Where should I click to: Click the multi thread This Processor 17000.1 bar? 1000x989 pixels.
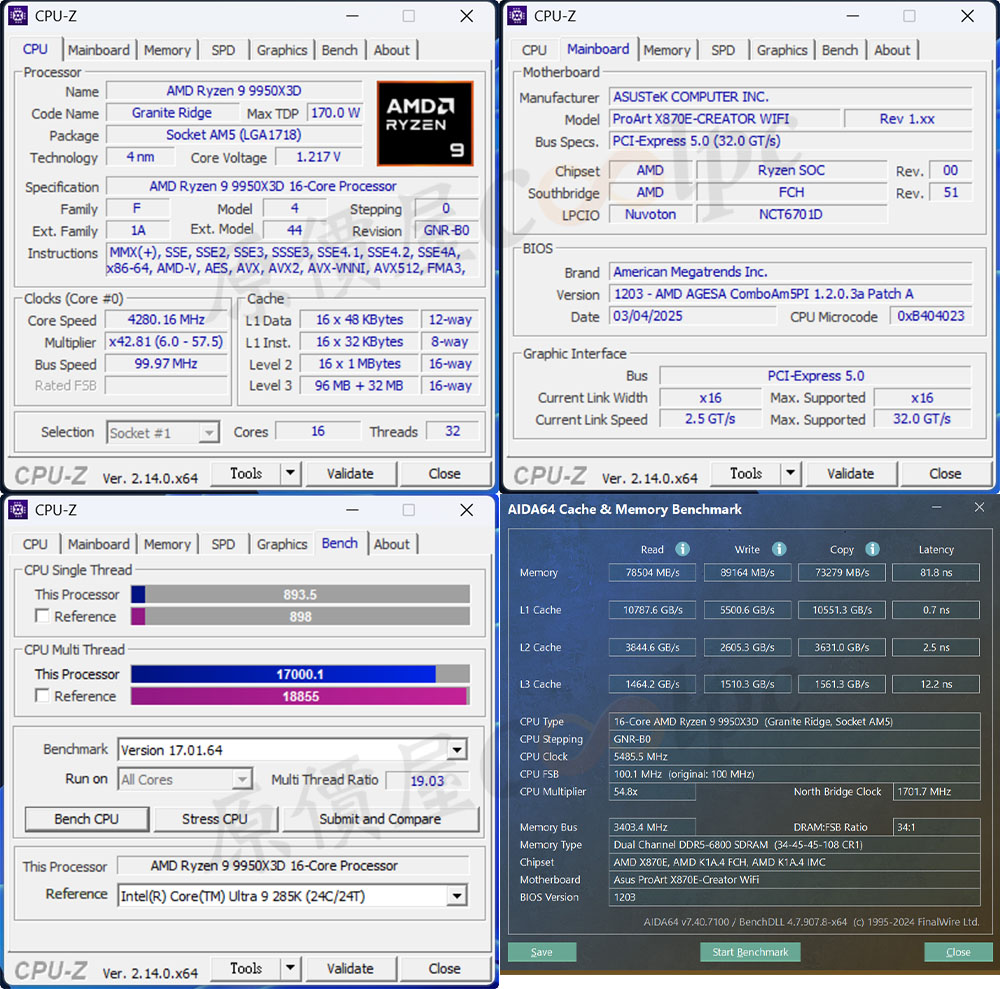(x=300, y=674)
